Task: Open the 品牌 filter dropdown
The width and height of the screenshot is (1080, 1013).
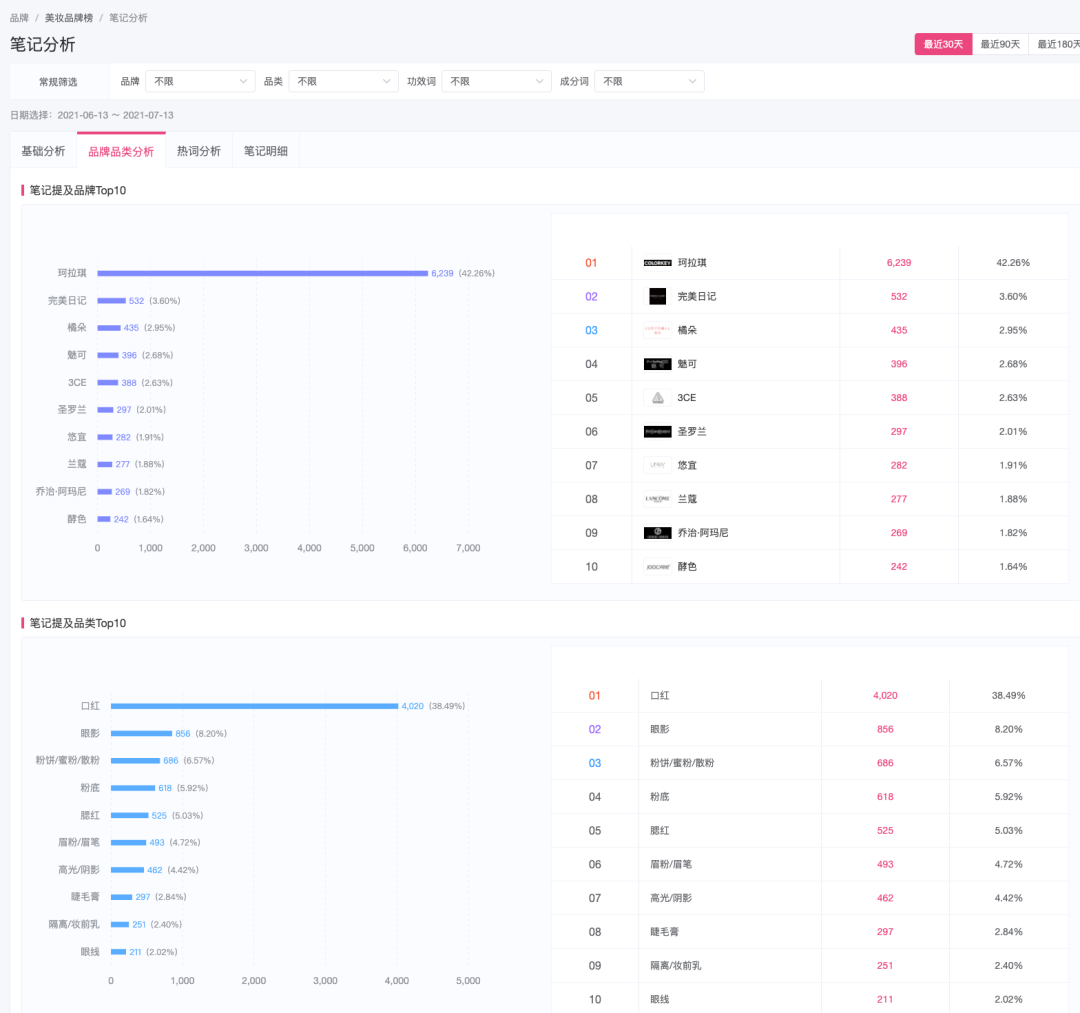Action: coord(200,81)
